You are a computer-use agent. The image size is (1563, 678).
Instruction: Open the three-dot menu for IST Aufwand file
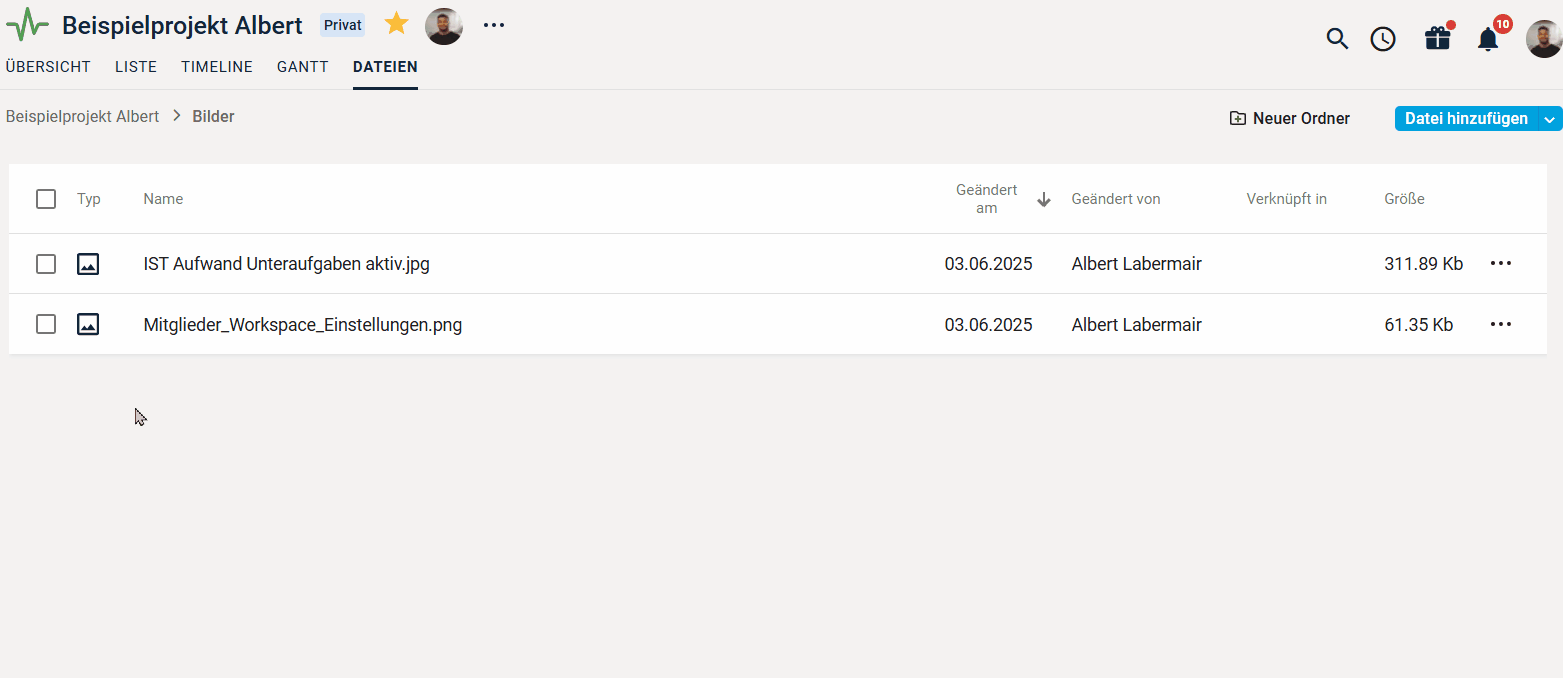tap(1501, 264)
